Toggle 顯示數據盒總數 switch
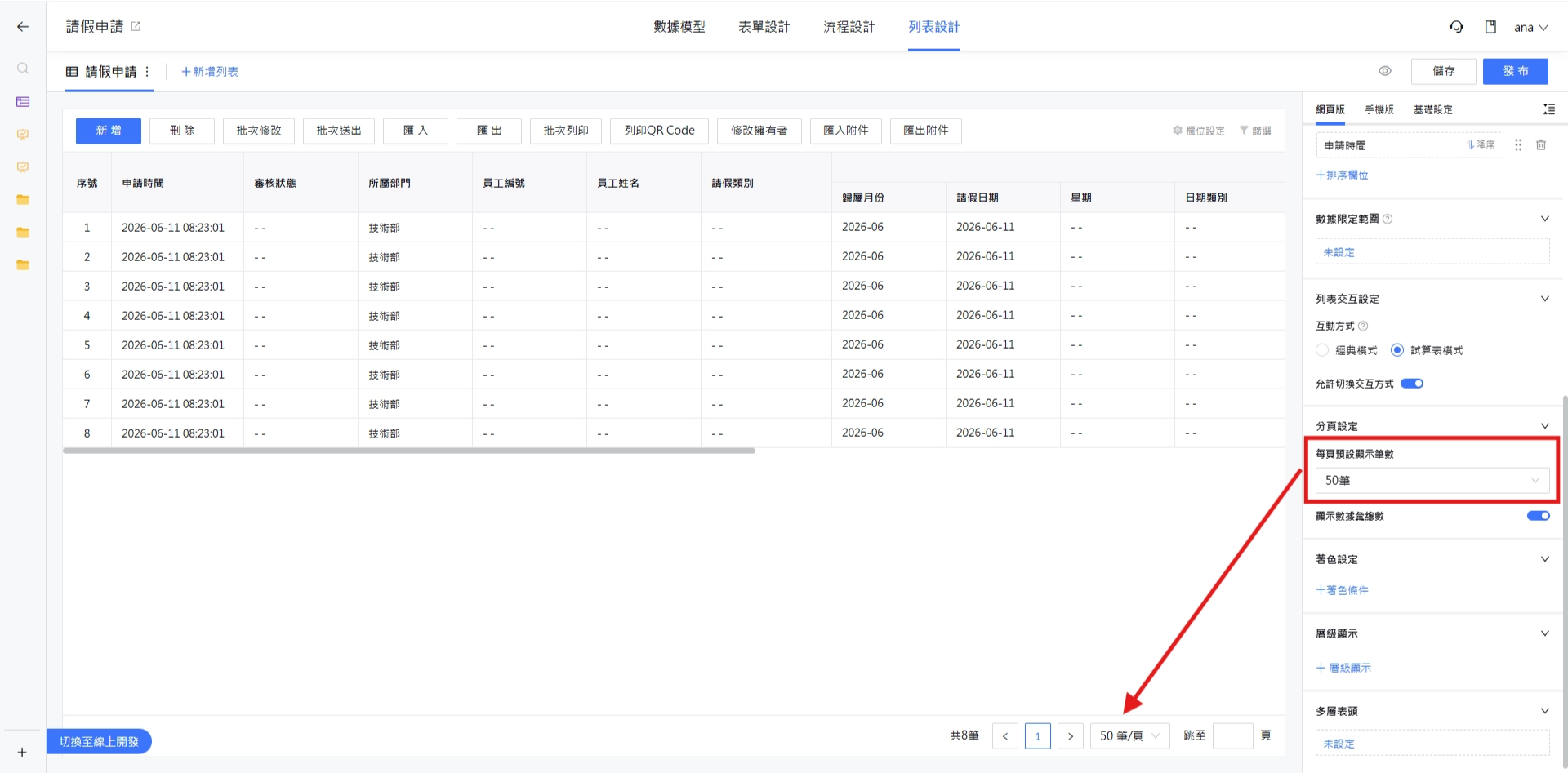The height and width of the screenshot is (773, 1568). pyautogui.click(x=1539, y=516)
